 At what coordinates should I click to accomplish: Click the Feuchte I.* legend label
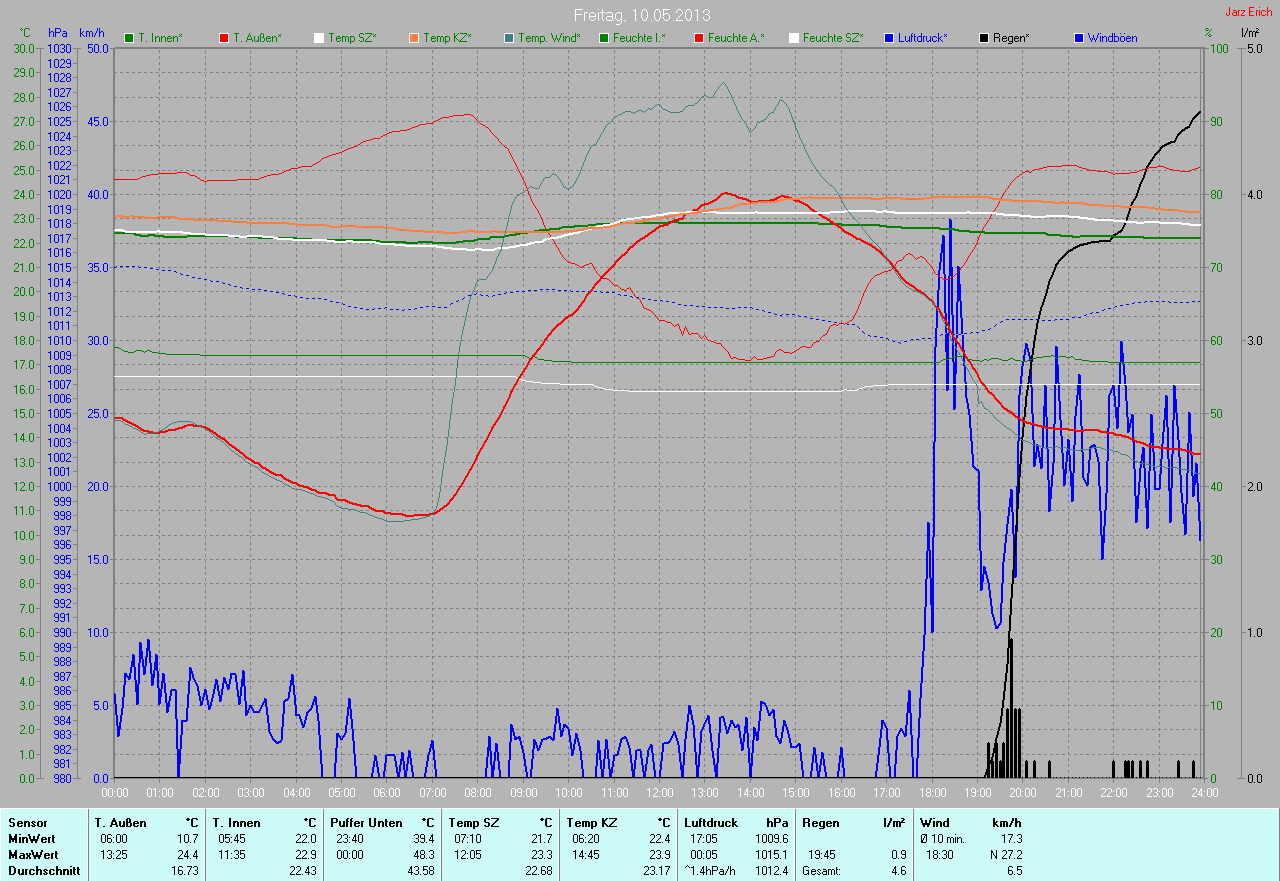[x=639, y=38]
